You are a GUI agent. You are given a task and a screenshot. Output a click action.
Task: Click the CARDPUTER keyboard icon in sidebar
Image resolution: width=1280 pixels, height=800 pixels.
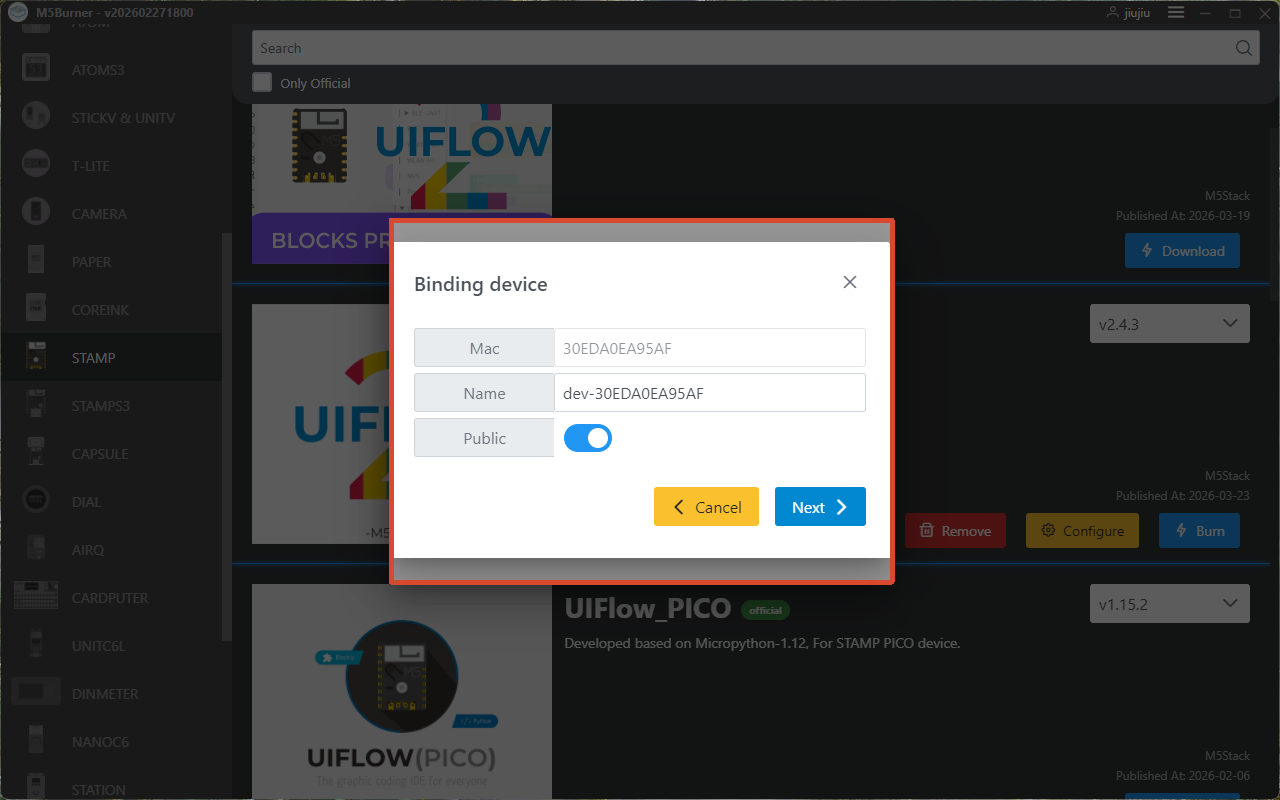[x=36, y=598]
